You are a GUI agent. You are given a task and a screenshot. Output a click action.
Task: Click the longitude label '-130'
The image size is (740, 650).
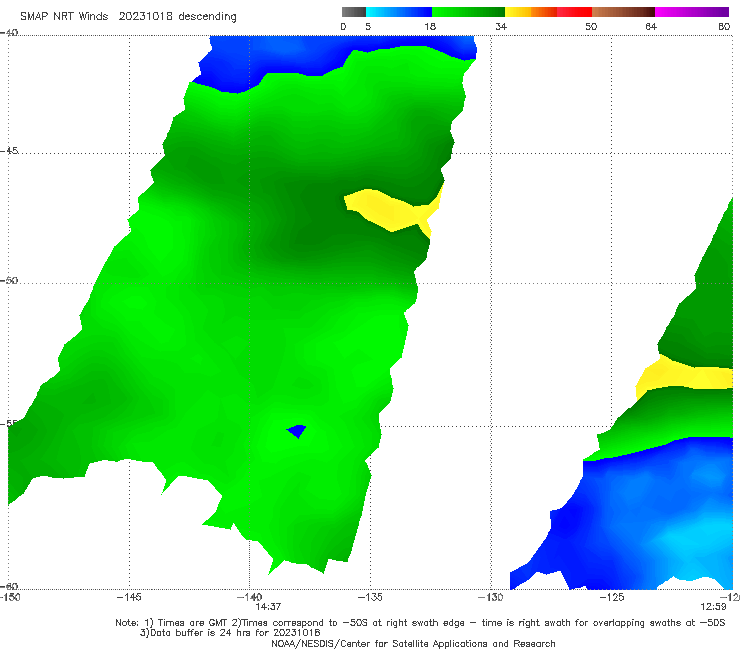(x=491, y=597)
